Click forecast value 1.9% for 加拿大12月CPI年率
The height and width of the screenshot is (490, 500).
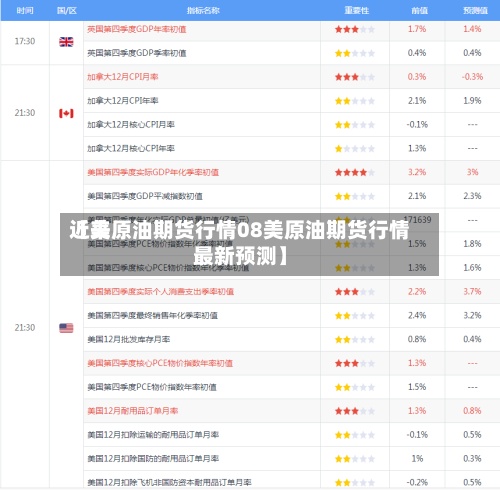click(x=472, y=101)
